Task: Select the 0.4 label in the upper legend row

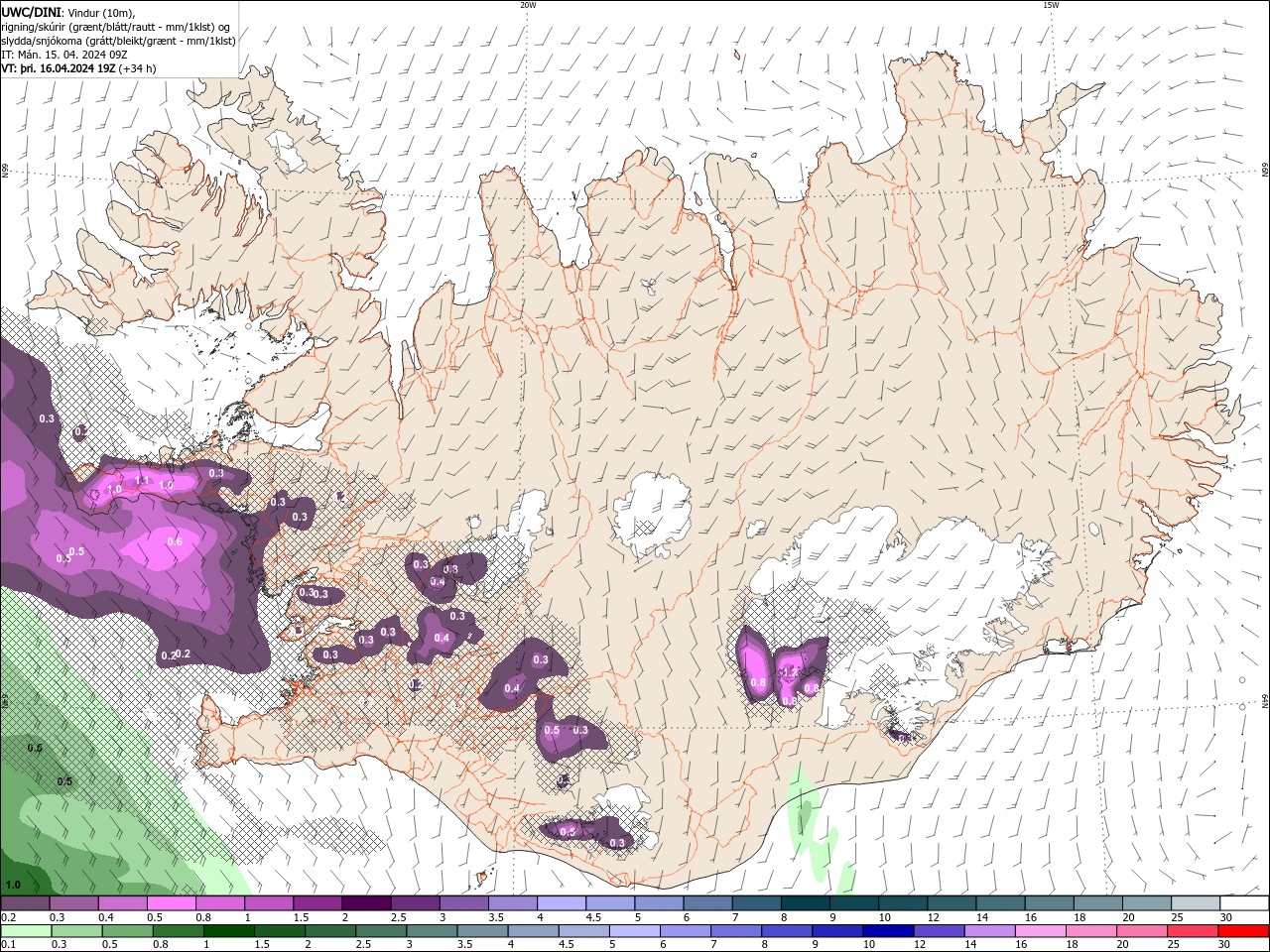Action: [105, 917]
